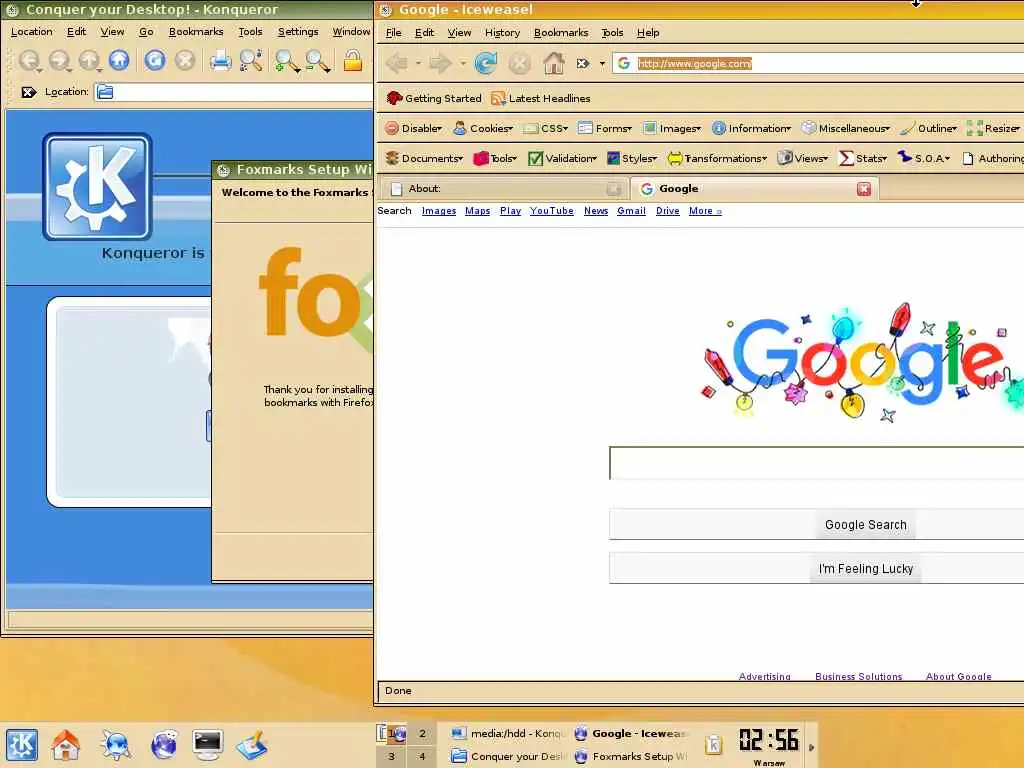
Task: Open Getting Started bookmark
Action: 434,99
